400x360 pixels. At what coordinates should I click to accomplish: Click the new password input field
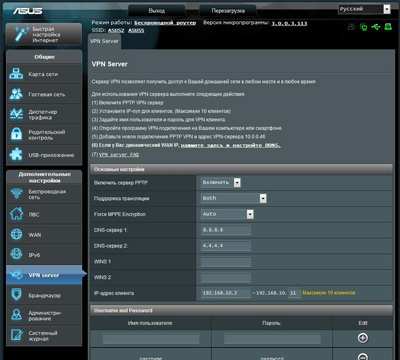272,339
